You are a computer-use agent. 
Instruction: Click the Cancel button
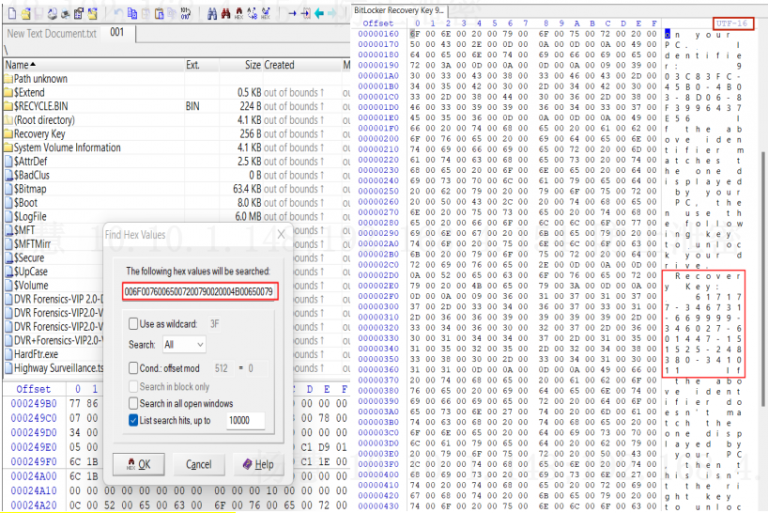(x=198, y=464)
